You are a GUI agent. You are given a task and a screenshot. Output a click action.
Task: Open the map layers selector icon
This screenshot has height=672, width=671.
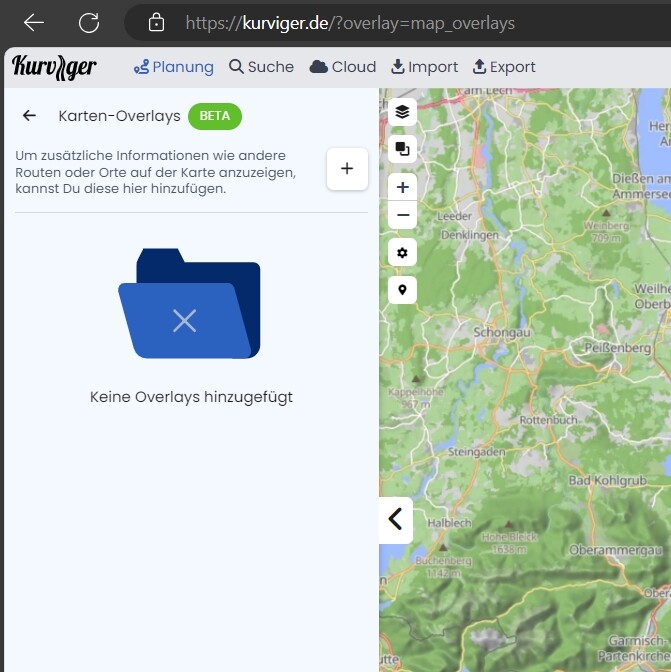pos(402,112)
